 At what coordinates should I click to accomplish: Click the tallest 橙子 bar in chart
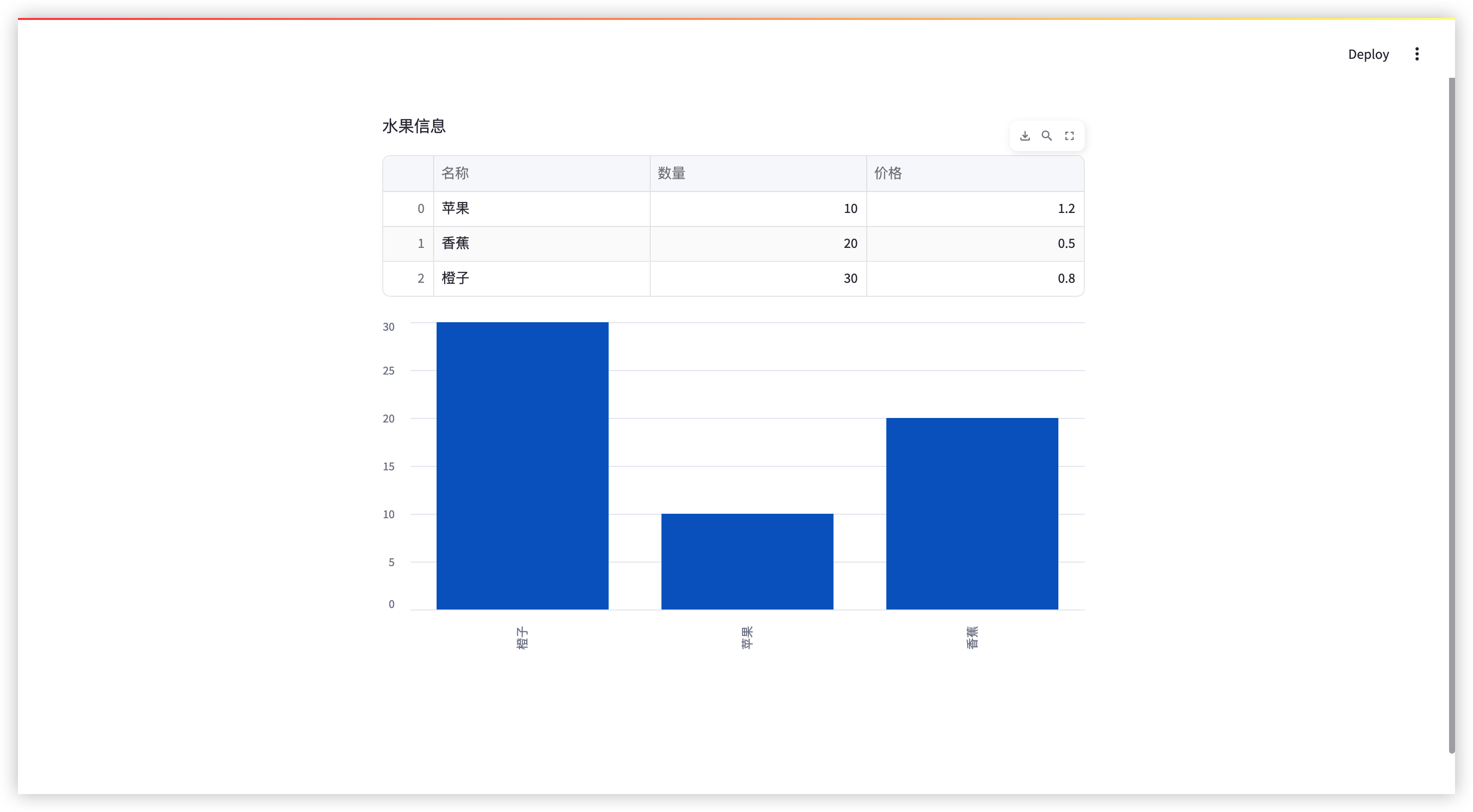522,466
